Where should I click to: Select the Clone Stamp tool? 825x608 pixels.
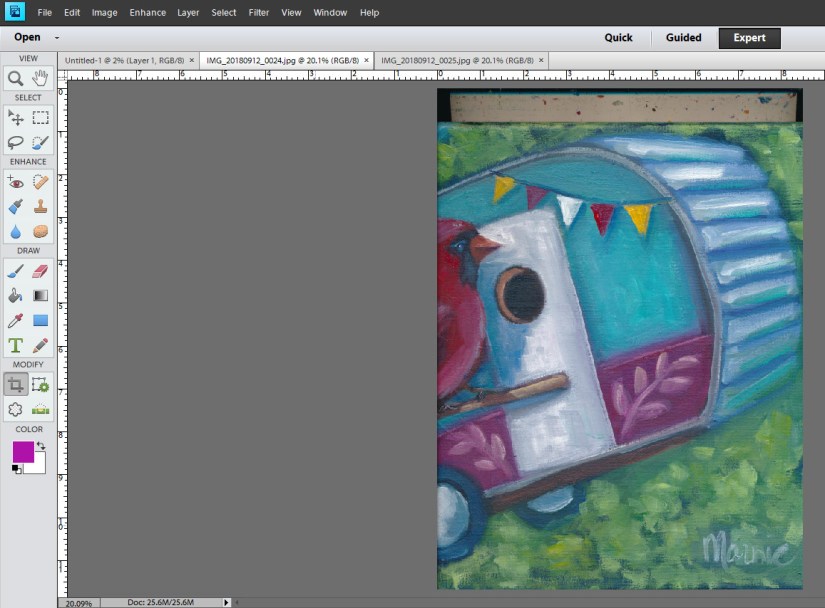pyautogui.click(x=41, y=207)
